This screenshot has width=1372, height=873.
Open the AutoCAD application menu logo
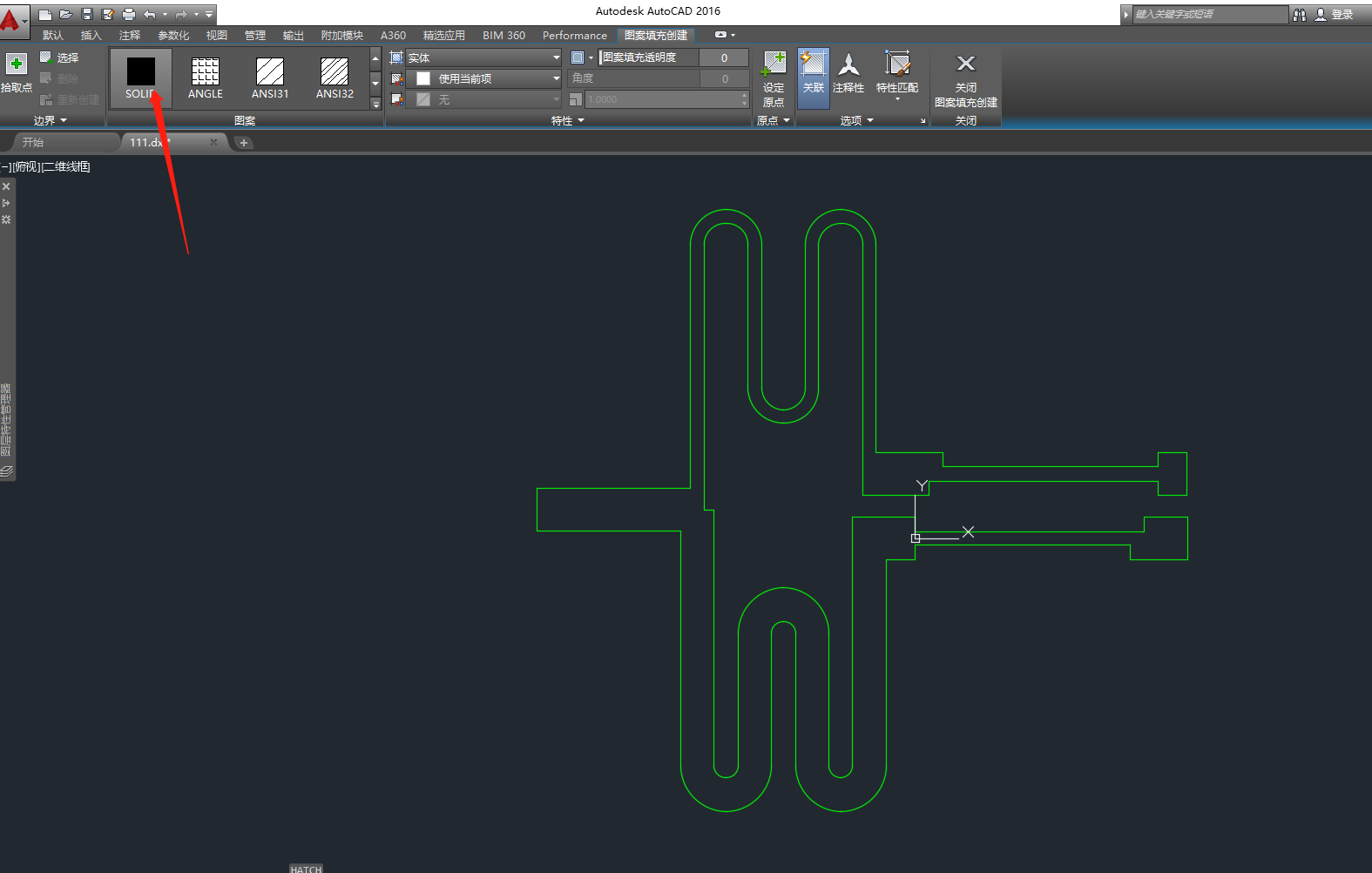click(12, 19)
